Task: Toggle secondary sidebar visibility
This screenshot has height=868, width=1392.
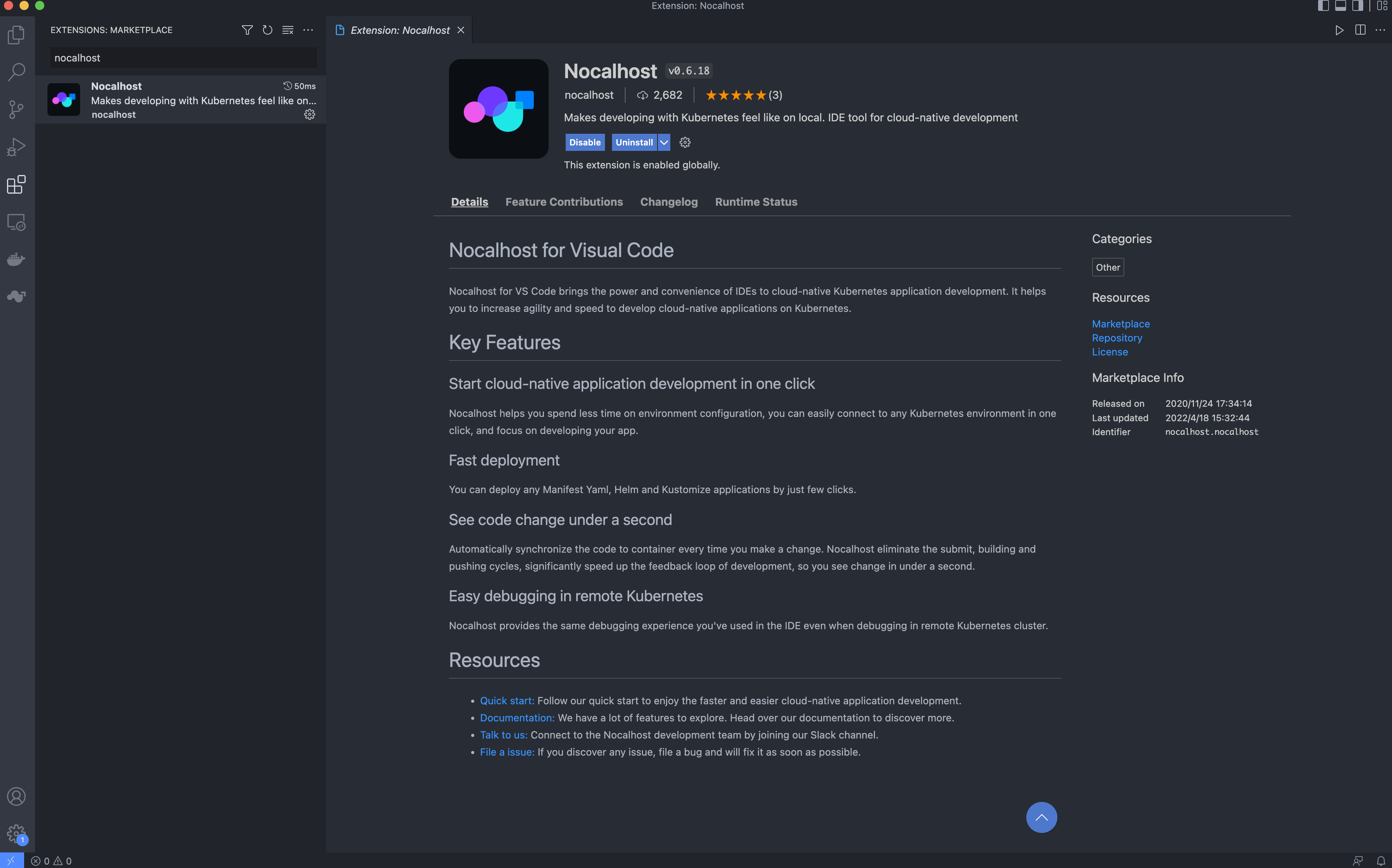Action: pos(1357,6)
